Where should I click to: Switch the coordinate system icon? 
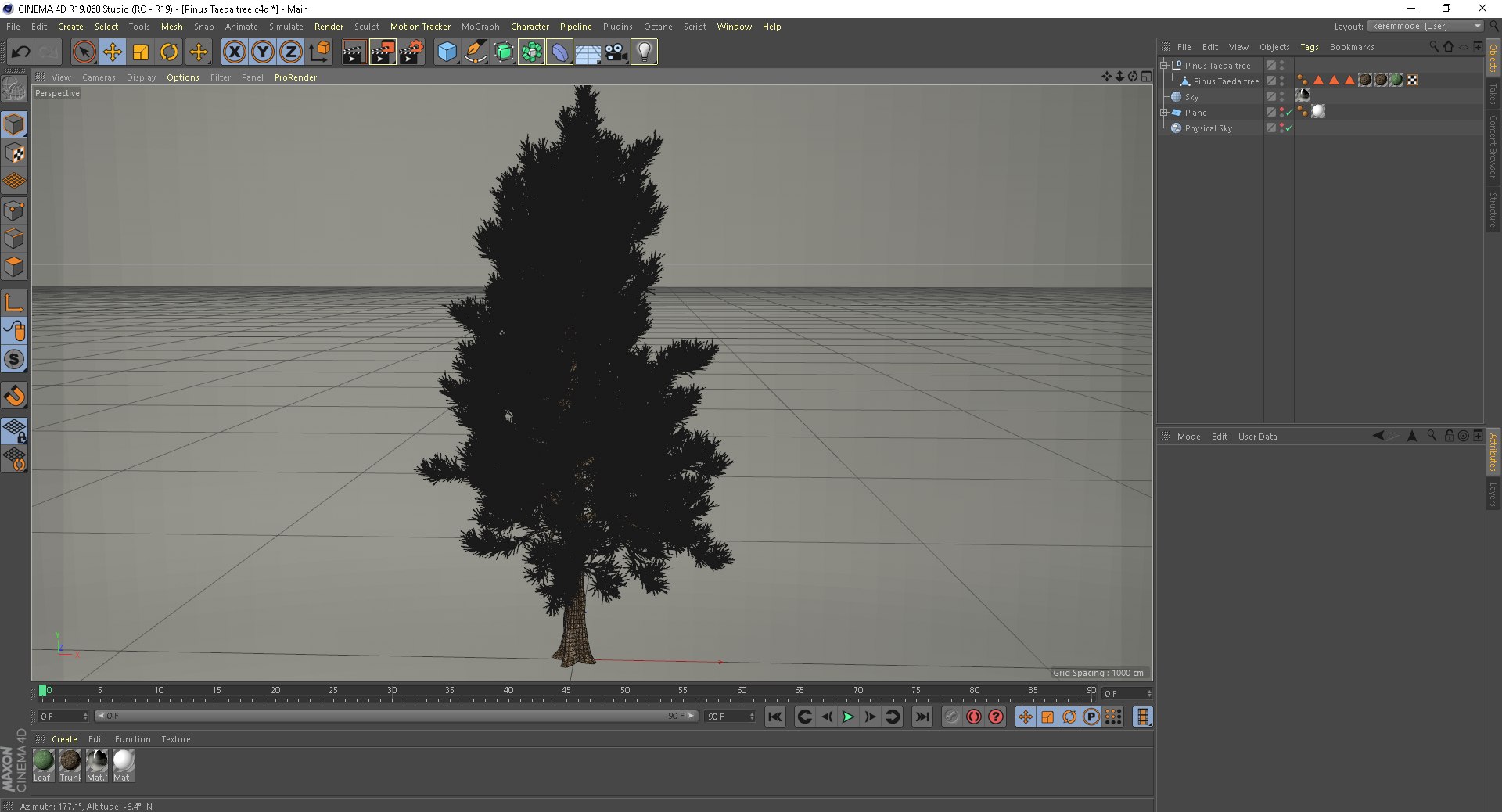(319, 52)
